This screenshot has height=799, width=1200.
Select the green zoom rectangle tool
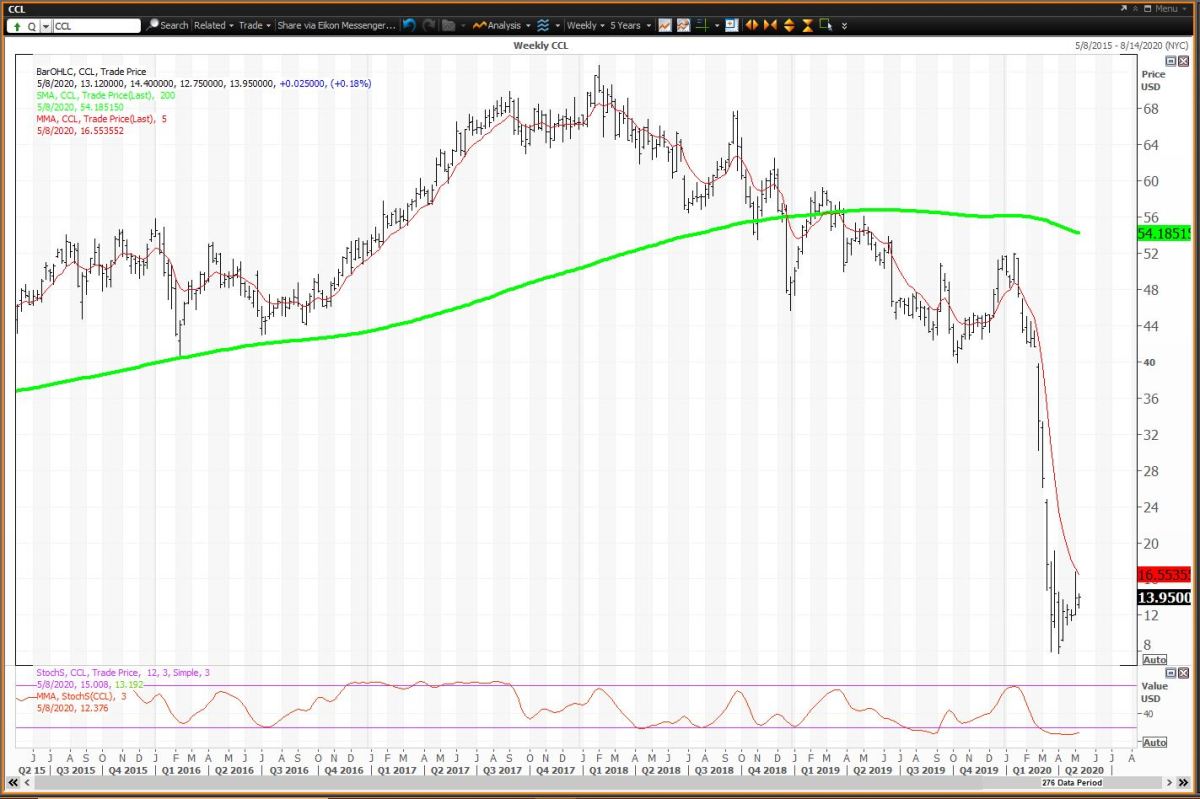click(826, 25)
